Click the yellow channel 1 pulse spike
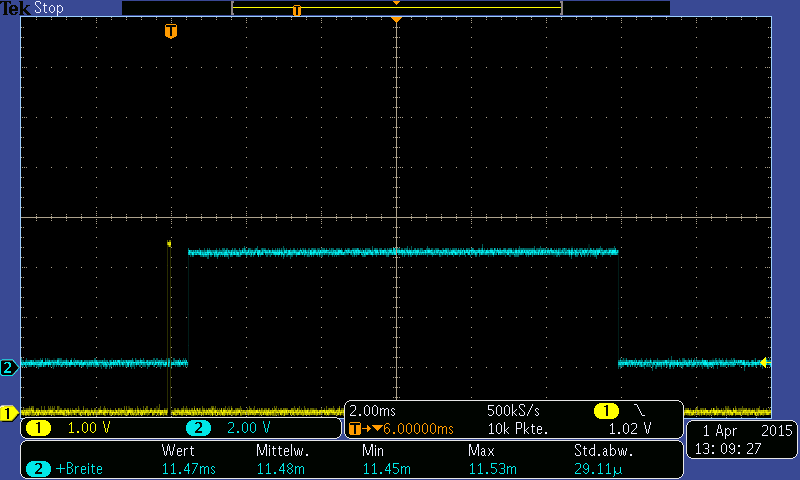 [169, 326]
